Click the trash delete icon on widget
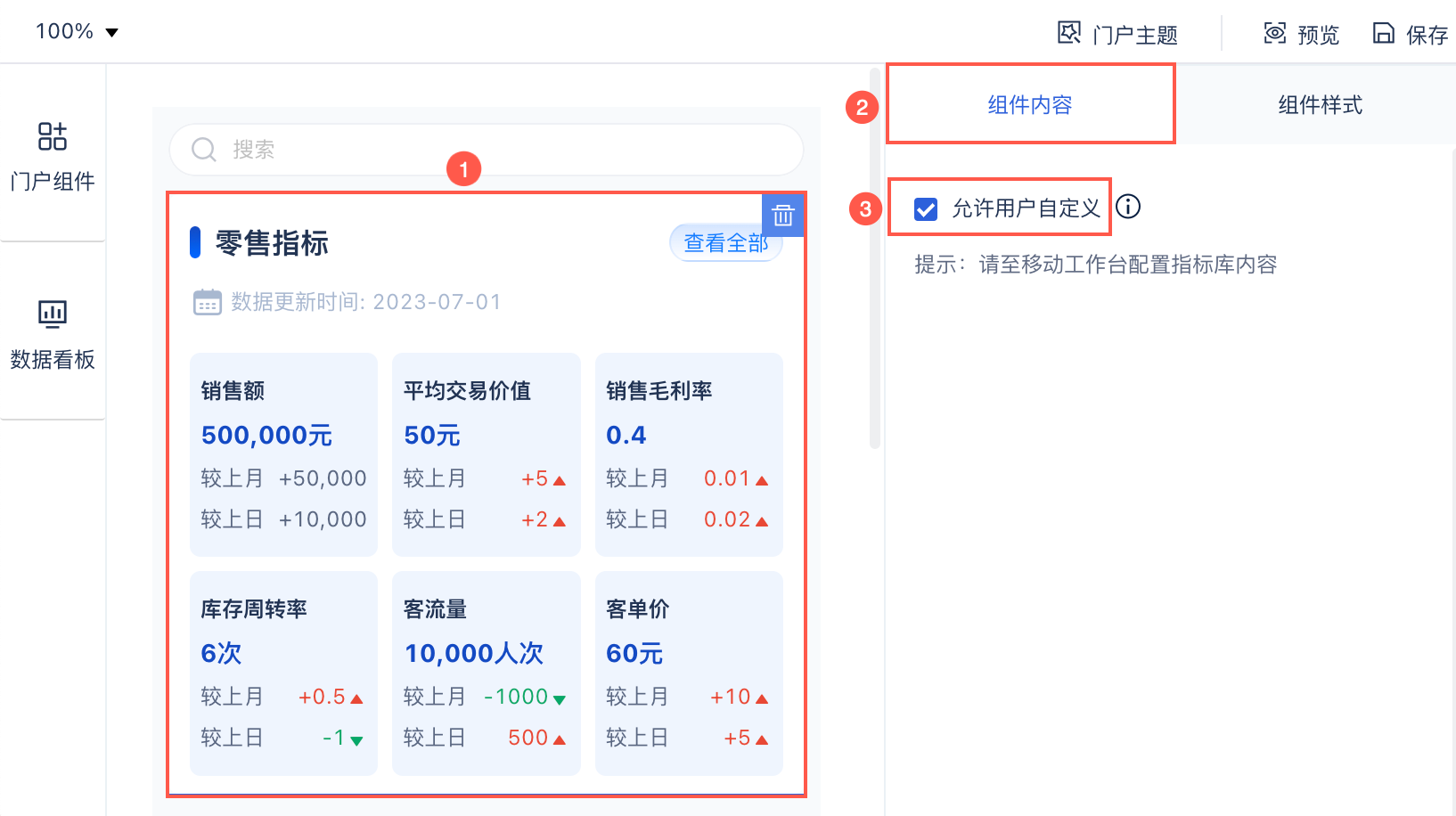Viewport: 1456px width, 816px height. pyautogui.click(x=783, y=216)
